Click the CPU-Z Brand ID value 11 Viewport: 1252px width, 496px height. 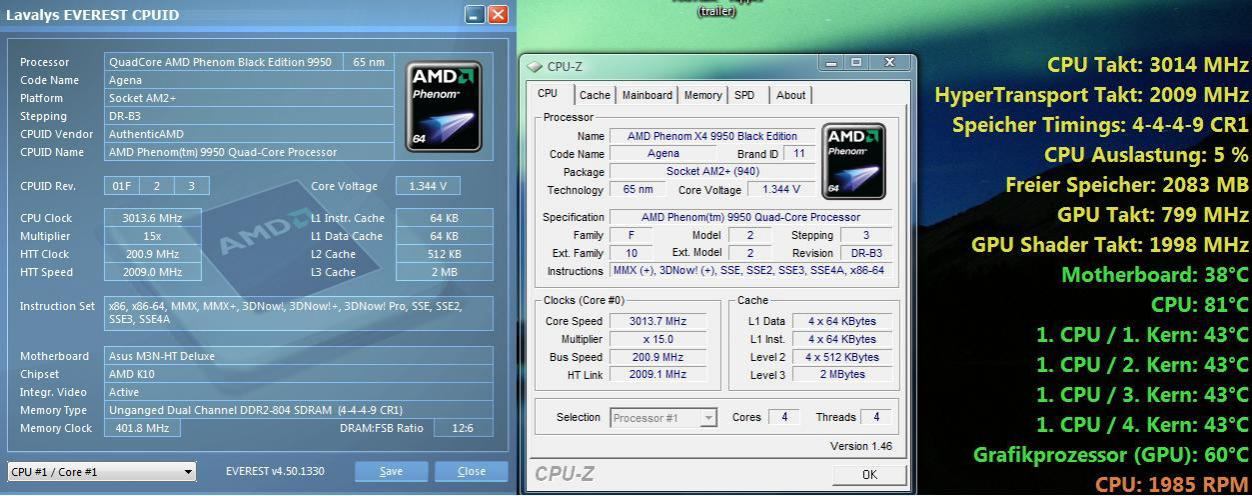(799, 154)
